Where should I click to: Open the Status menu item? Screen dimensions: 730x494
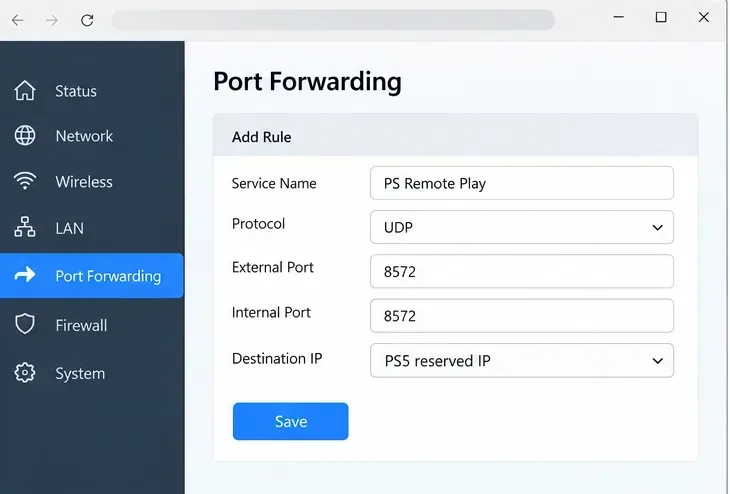coord(76,91)
